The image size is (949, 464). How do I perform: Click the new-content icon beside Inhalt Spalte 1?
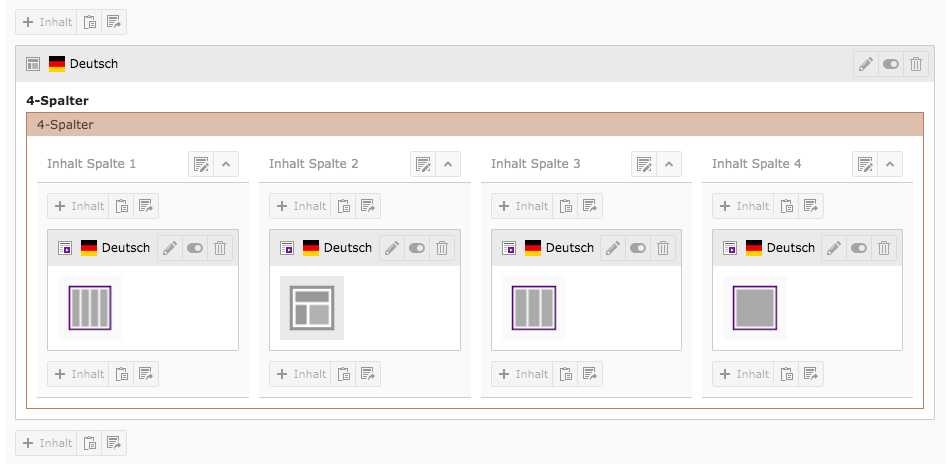201,164
